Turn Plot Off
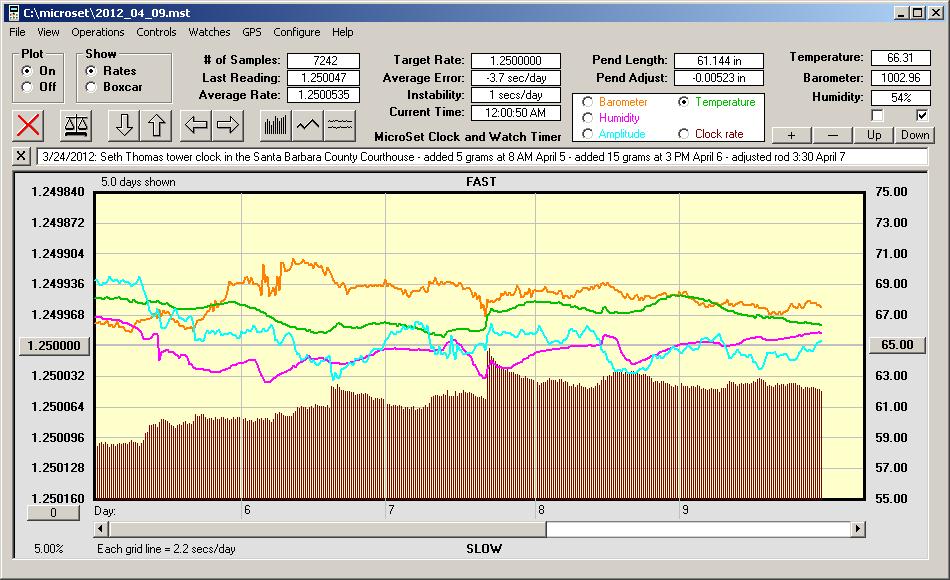 [x=27, y=87]
